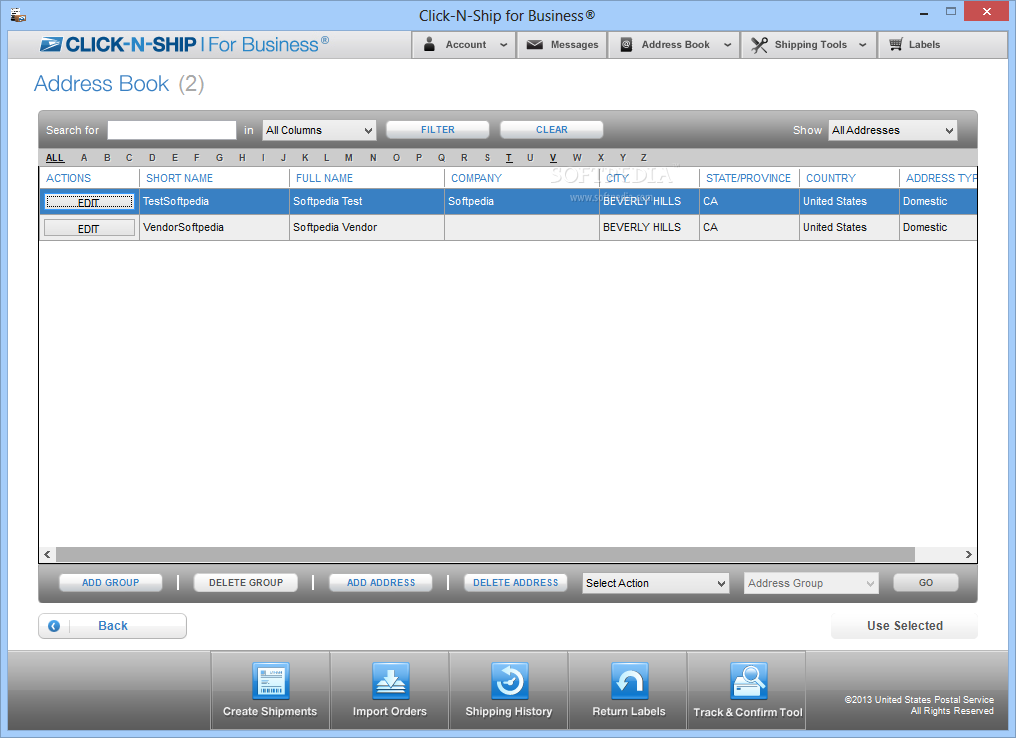Show ALL letters in alphabet filter

[x=55, y=157]
